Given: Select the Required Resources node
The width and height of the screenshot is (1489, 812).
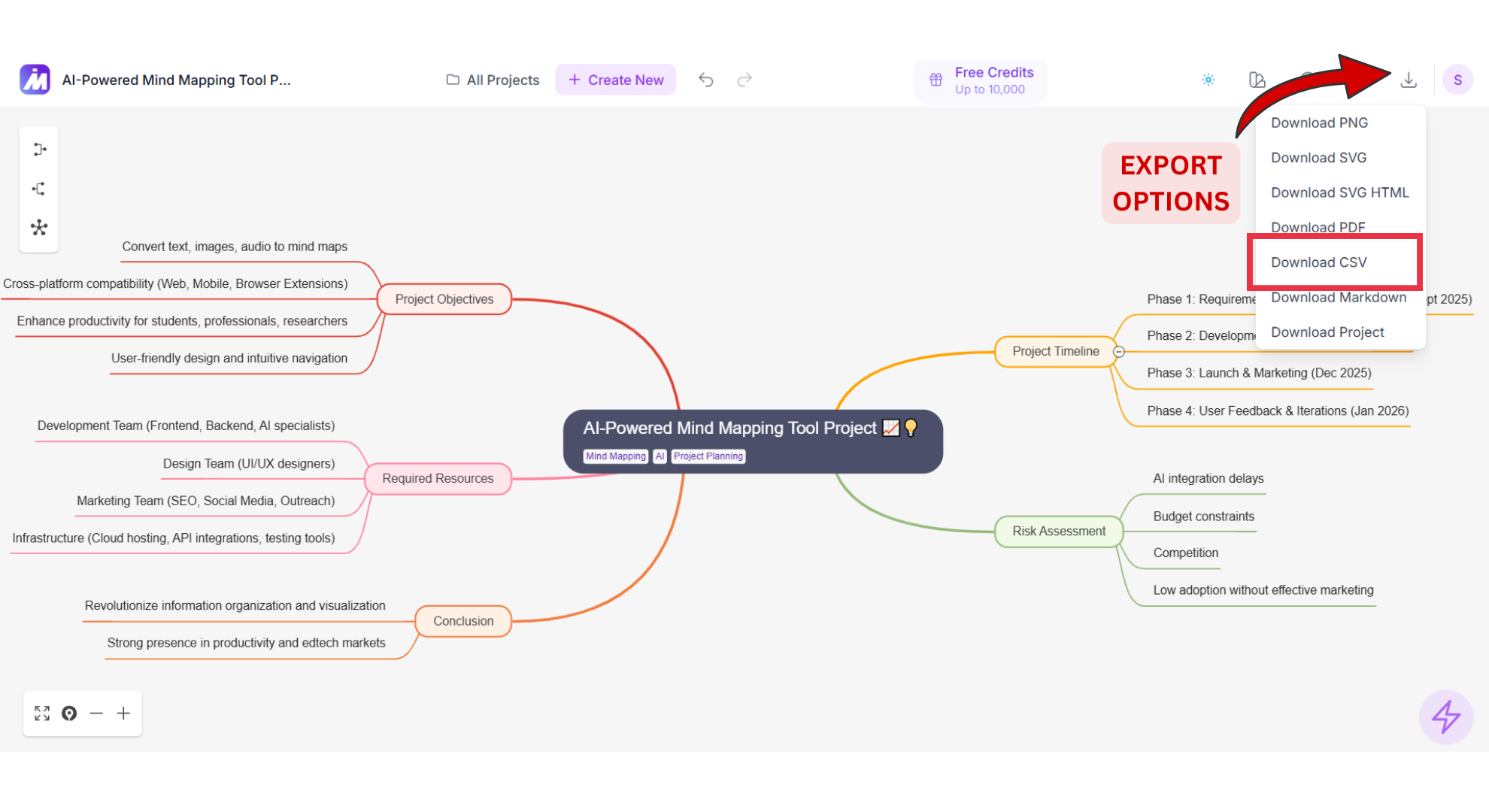Looking at the screenshot, I should tap(438, 478).
